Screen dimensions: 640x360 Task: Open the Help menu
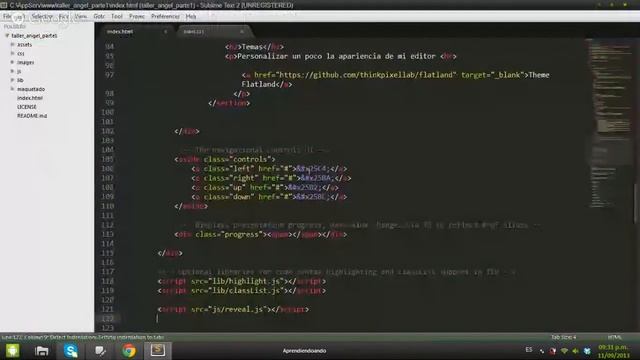[x=191, y=17]
